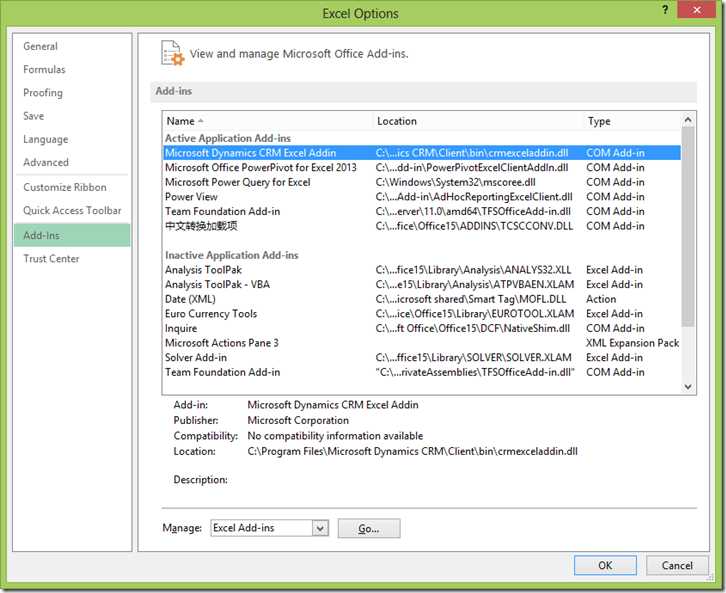The image size is (726, 593).
Task: Click the Cancel button
Action: tap(677, 565)
